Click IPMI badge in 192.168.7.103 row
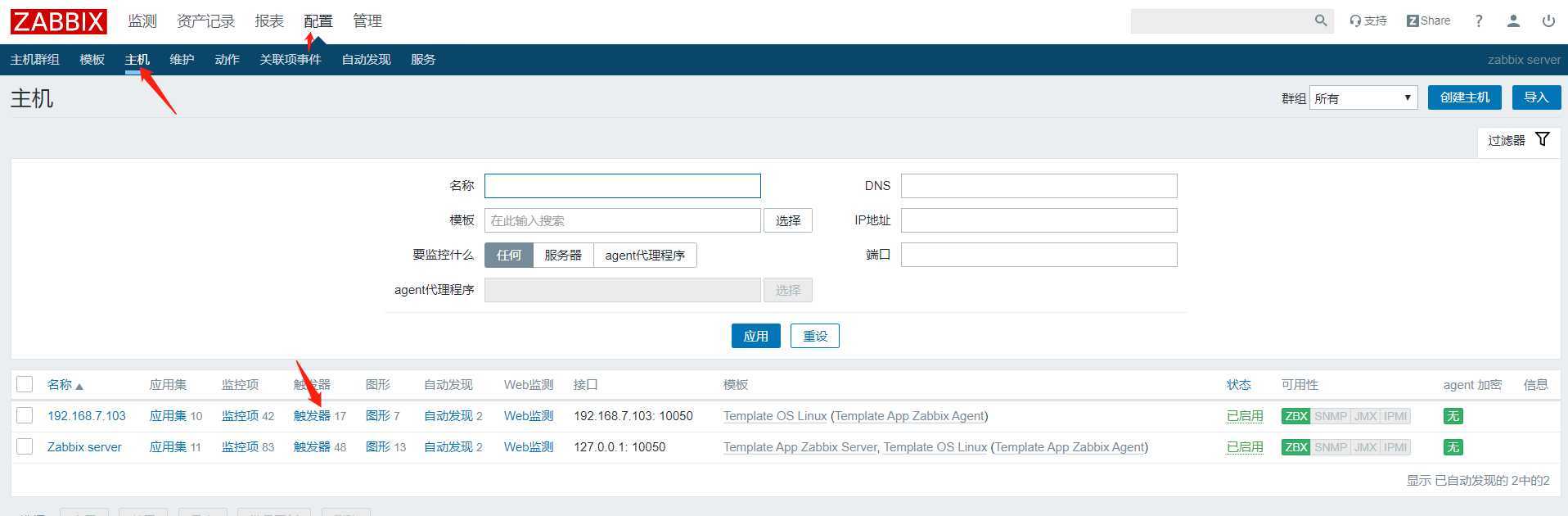Viewport: 1568px width, 516px height. click(x=1395, y=416)
